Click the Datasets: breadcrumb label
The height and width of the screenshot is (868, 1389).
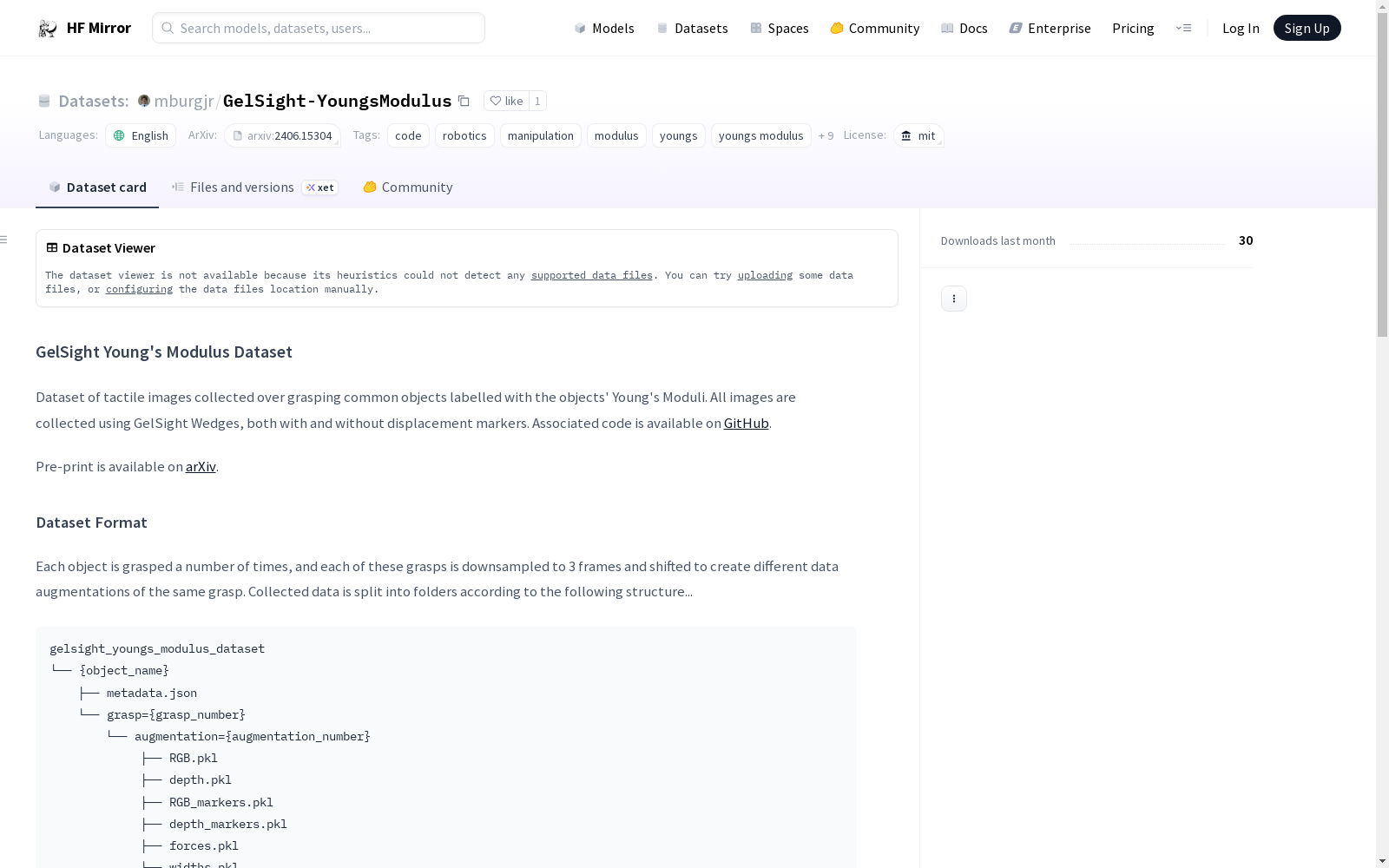pos(93,101)
